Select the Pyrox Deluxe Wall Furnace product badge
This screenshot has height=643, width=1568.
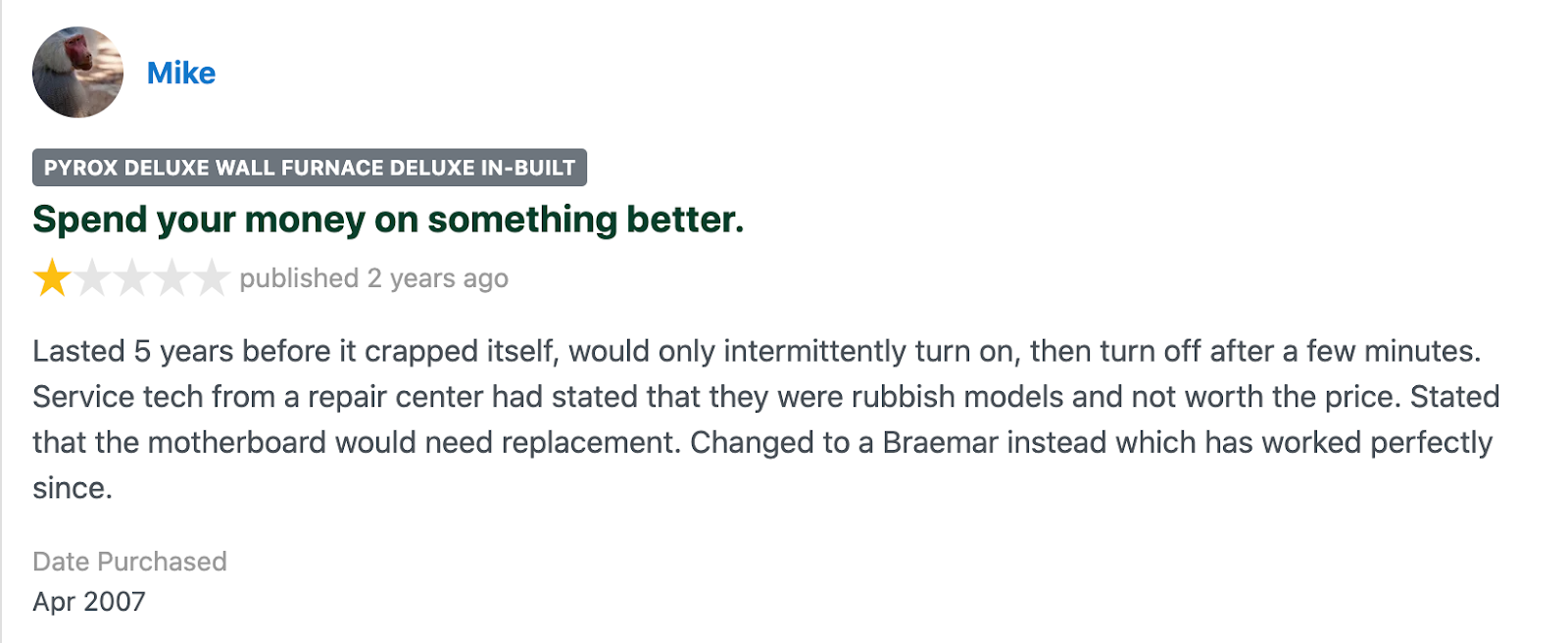click(x=310, y=168)
